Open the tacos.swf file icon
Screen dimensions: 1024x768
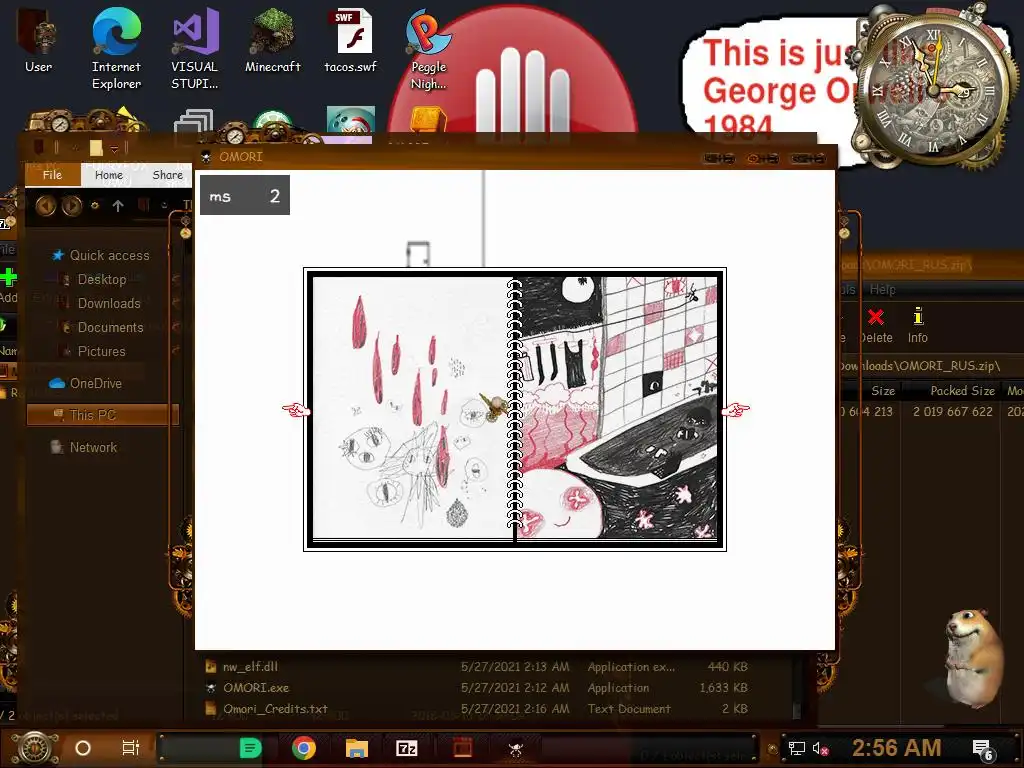351,40
